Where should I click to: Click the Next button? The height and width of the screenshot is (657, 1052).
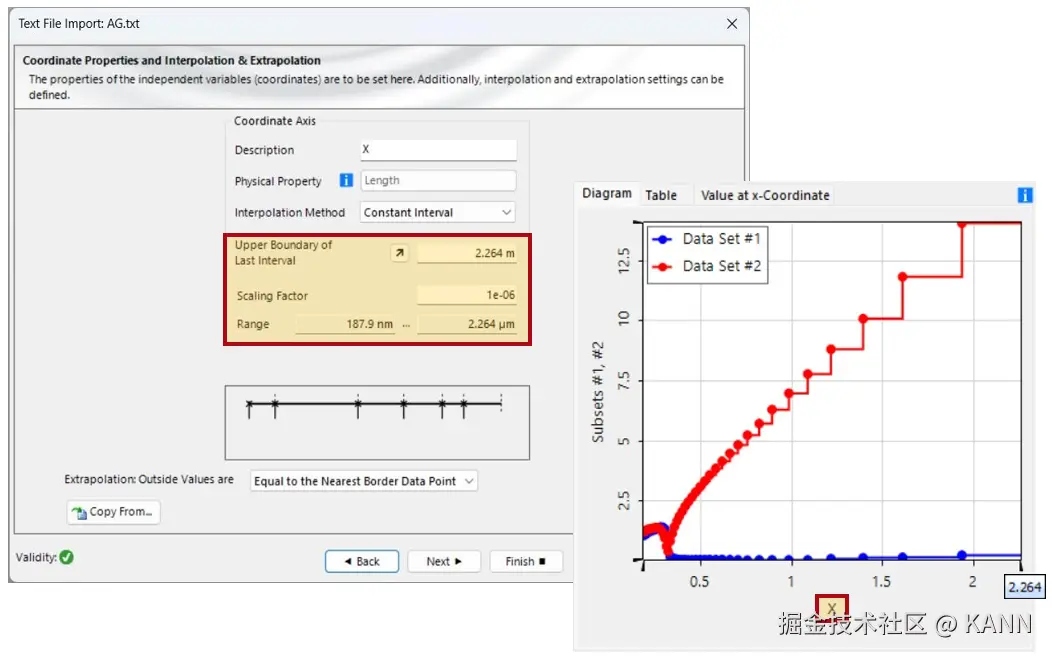(443, 561)
